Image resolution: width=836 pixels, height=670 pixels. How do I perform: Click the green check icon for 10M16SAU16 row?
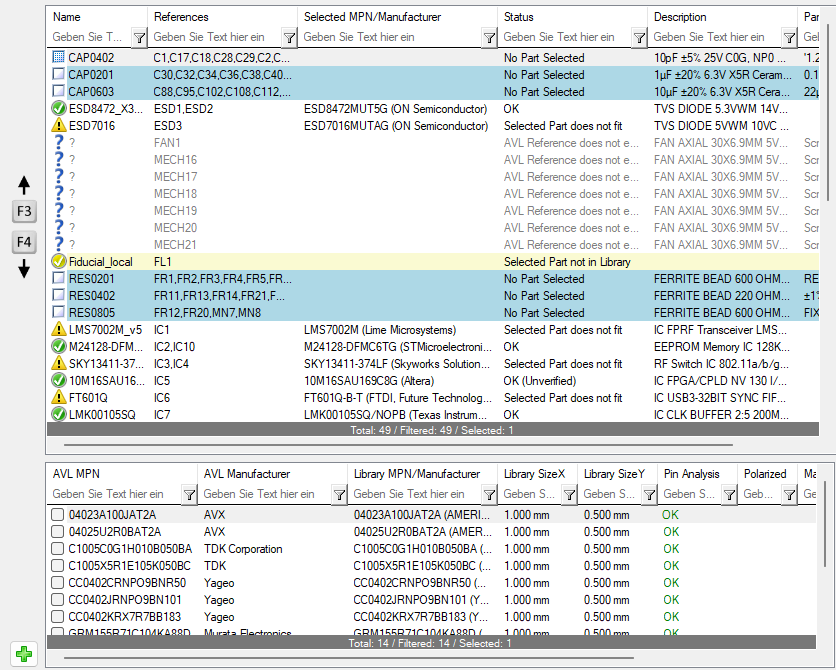(58, 381)
